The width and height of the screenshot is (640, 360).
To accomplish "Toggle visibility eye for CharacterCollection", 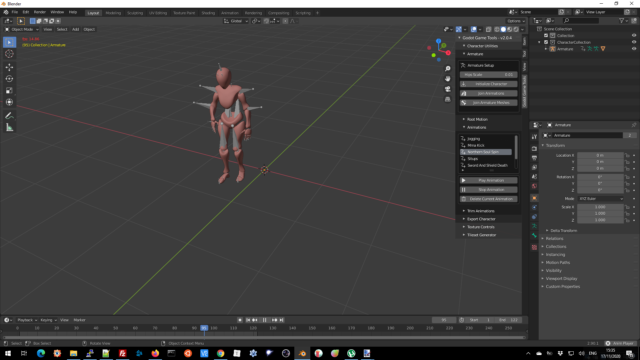I will tap(634, 42).
